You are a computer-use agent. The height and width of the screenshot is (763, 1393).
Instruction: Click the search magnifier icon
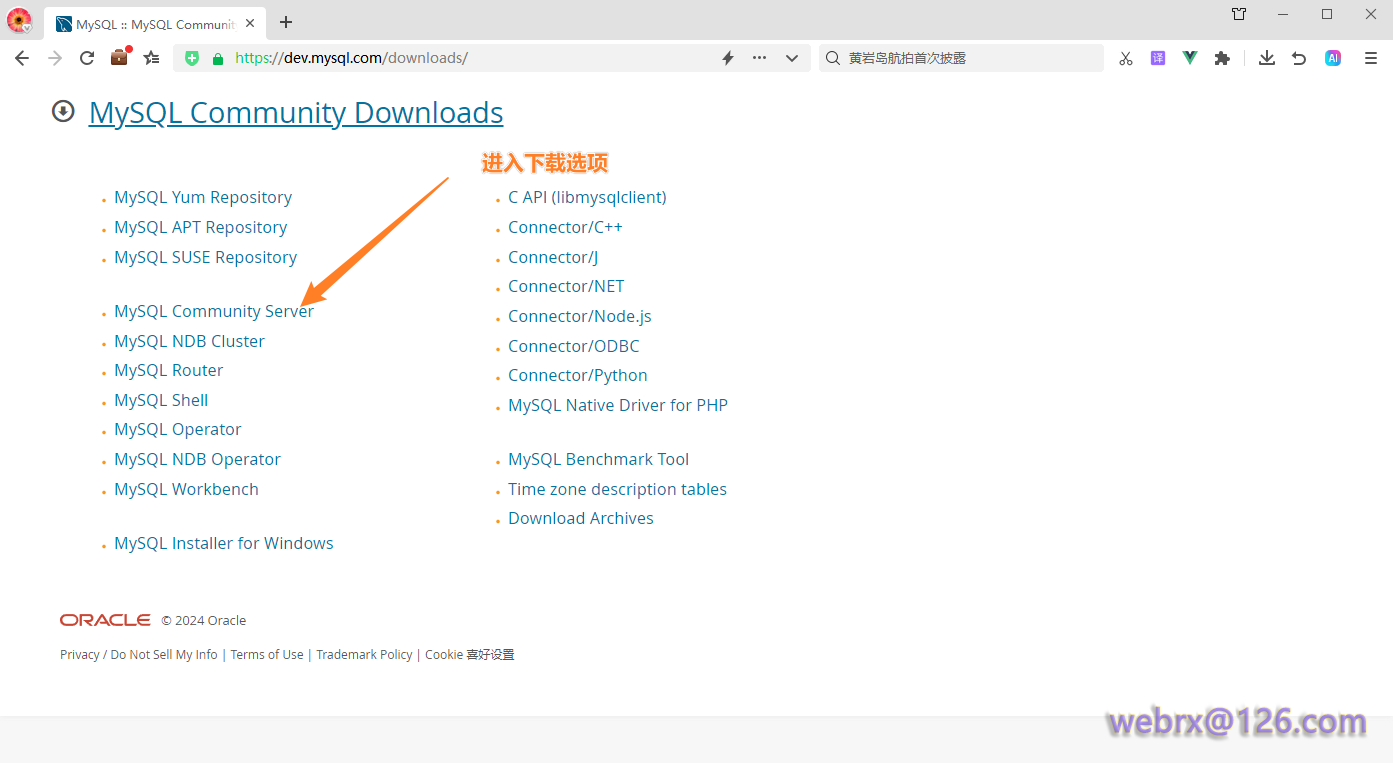(x=833, y=58)
